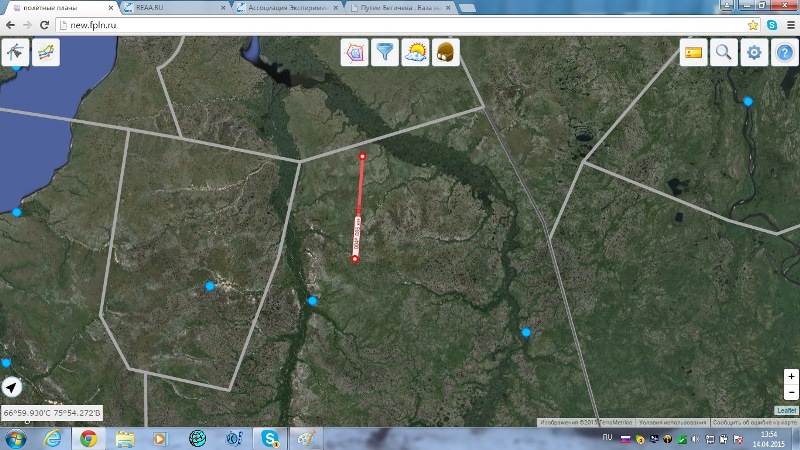Click the compass locate arrow button
Screen dimensions: 800x450
pyautogui.click(x=12, y=387)
